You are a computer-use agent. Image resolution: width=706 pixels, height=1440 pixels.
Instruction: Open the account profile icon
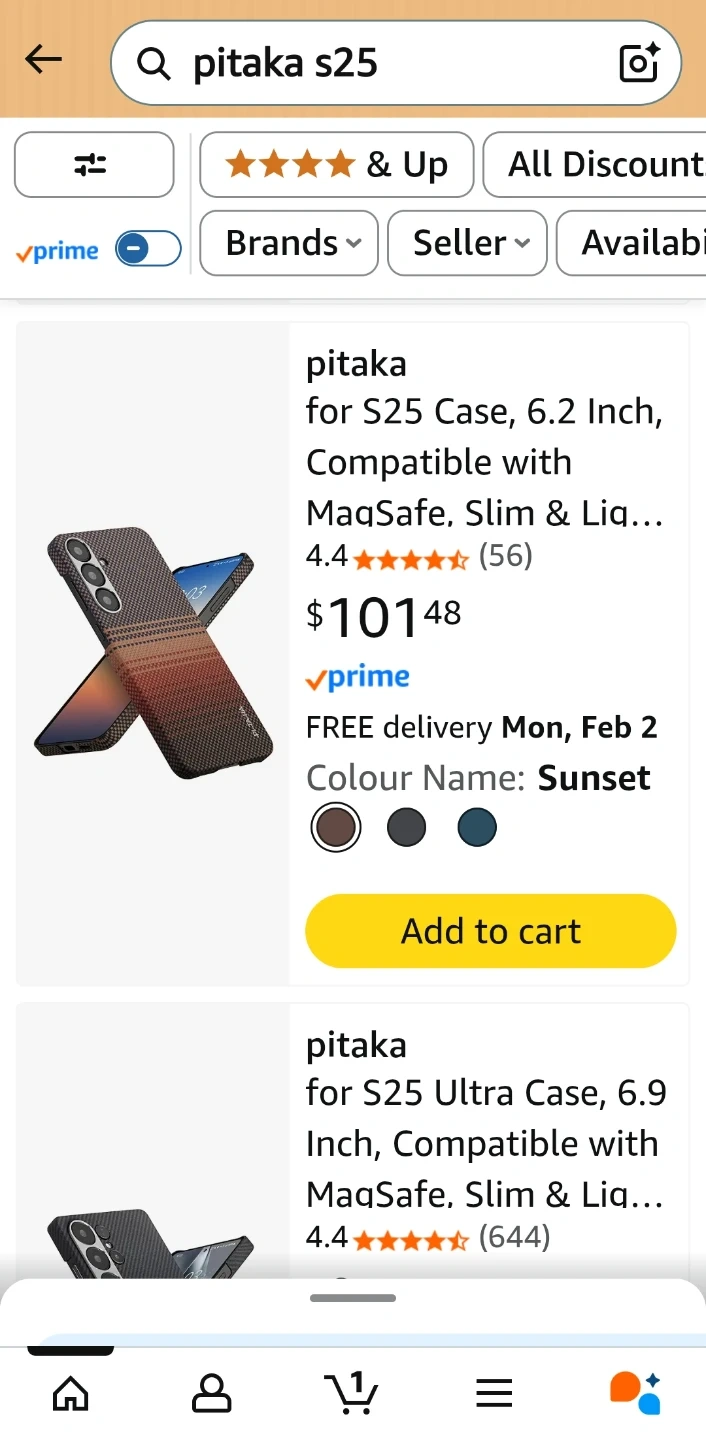211,1392
